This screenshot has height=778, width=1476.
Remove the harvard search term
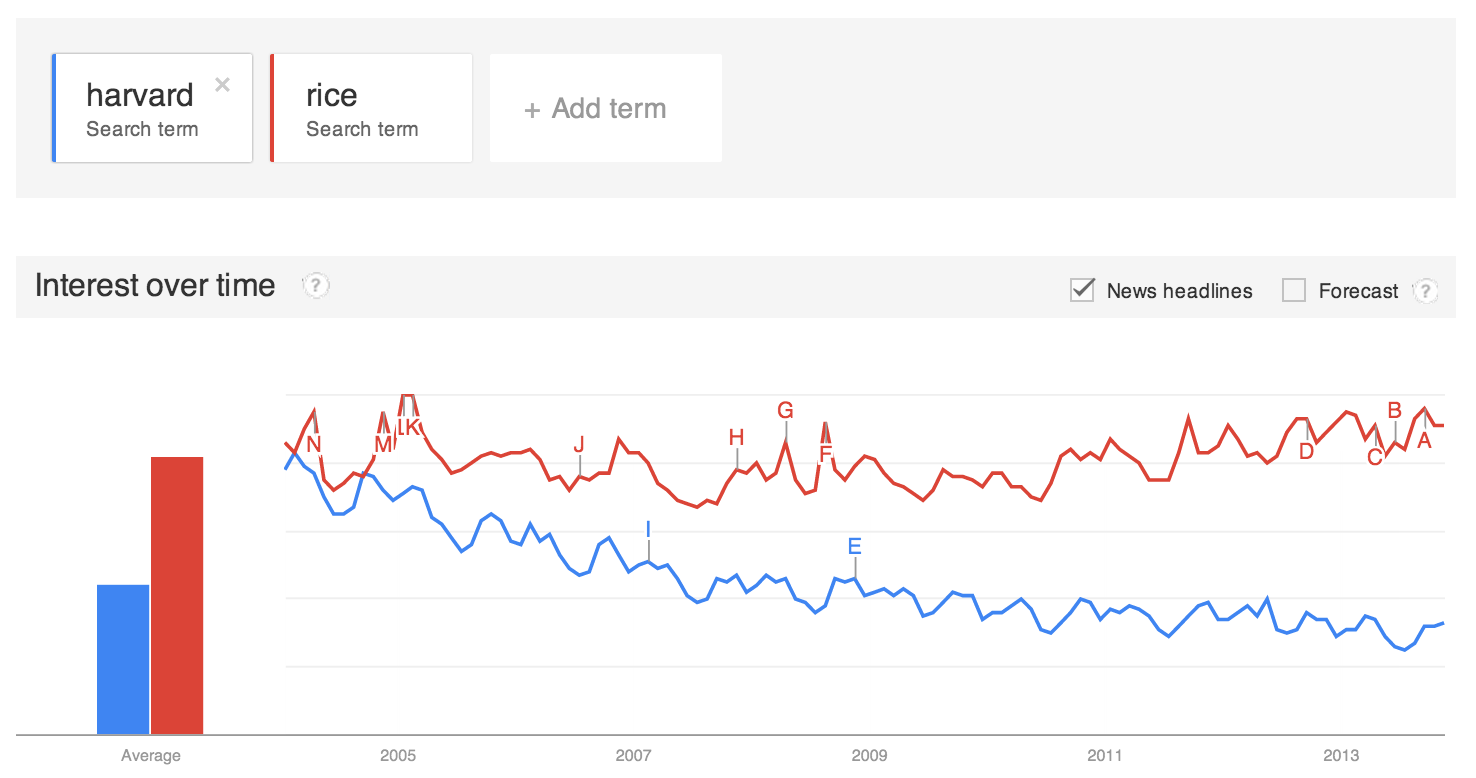click(x=222, y=85)
